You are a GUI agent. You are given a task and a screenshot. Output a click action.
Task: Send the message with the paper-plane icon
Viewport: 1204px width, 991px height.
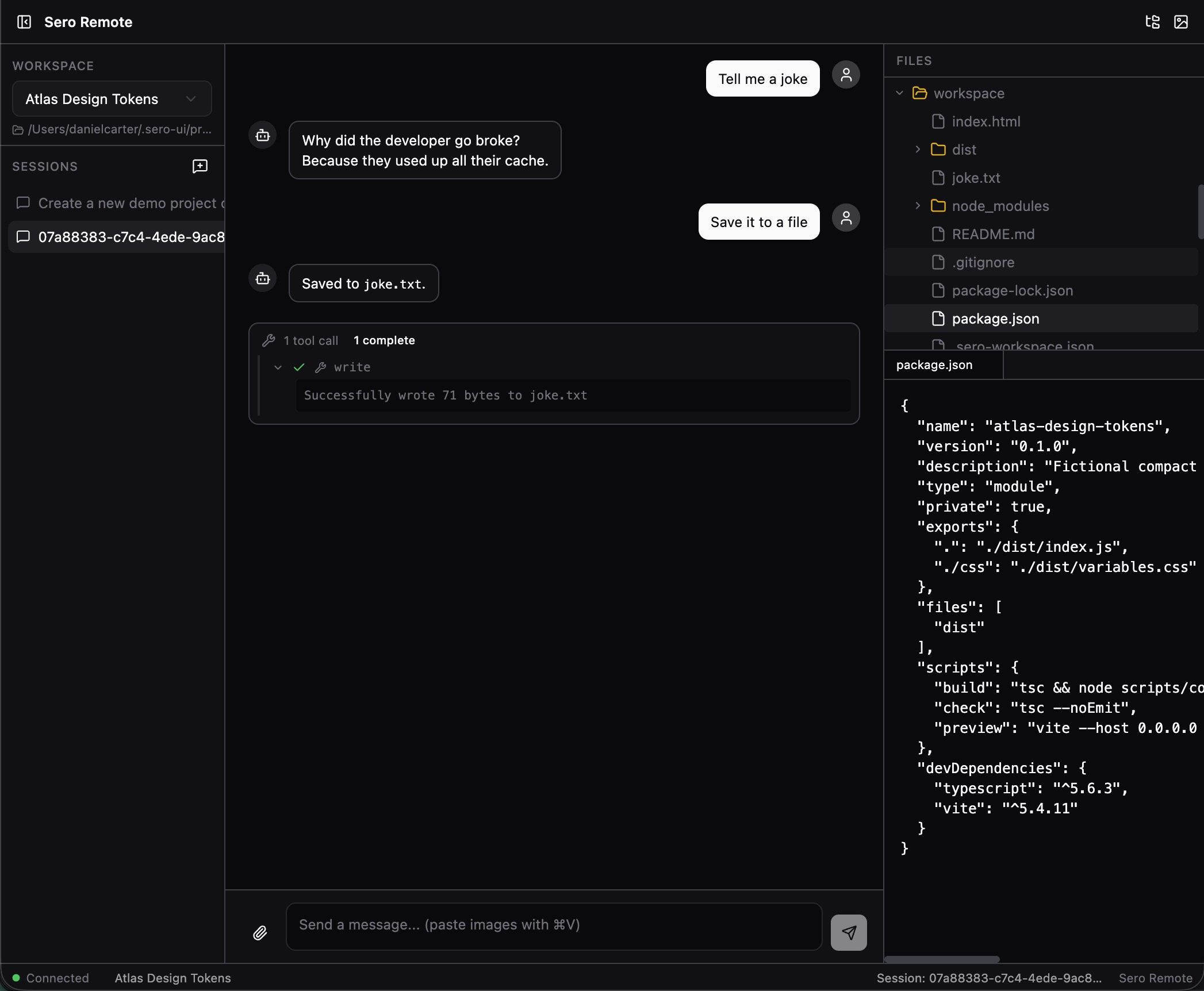click(848, 932)
